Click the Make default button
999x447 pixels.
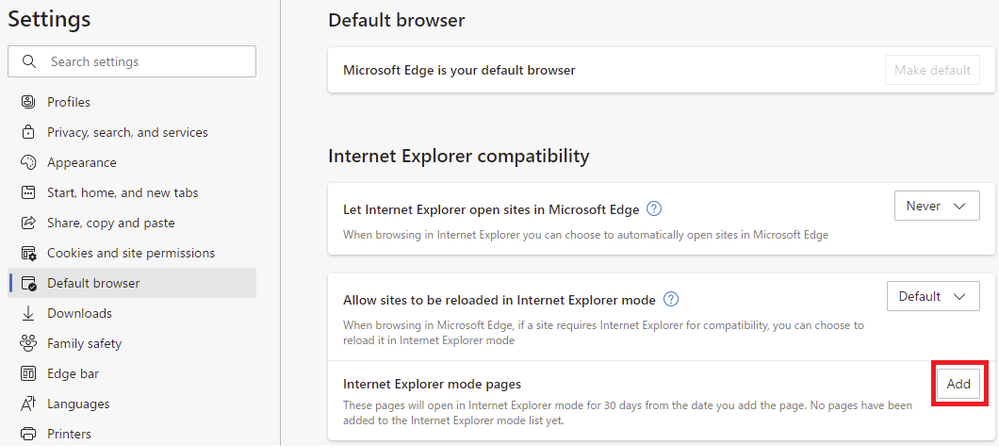(932, 70)
